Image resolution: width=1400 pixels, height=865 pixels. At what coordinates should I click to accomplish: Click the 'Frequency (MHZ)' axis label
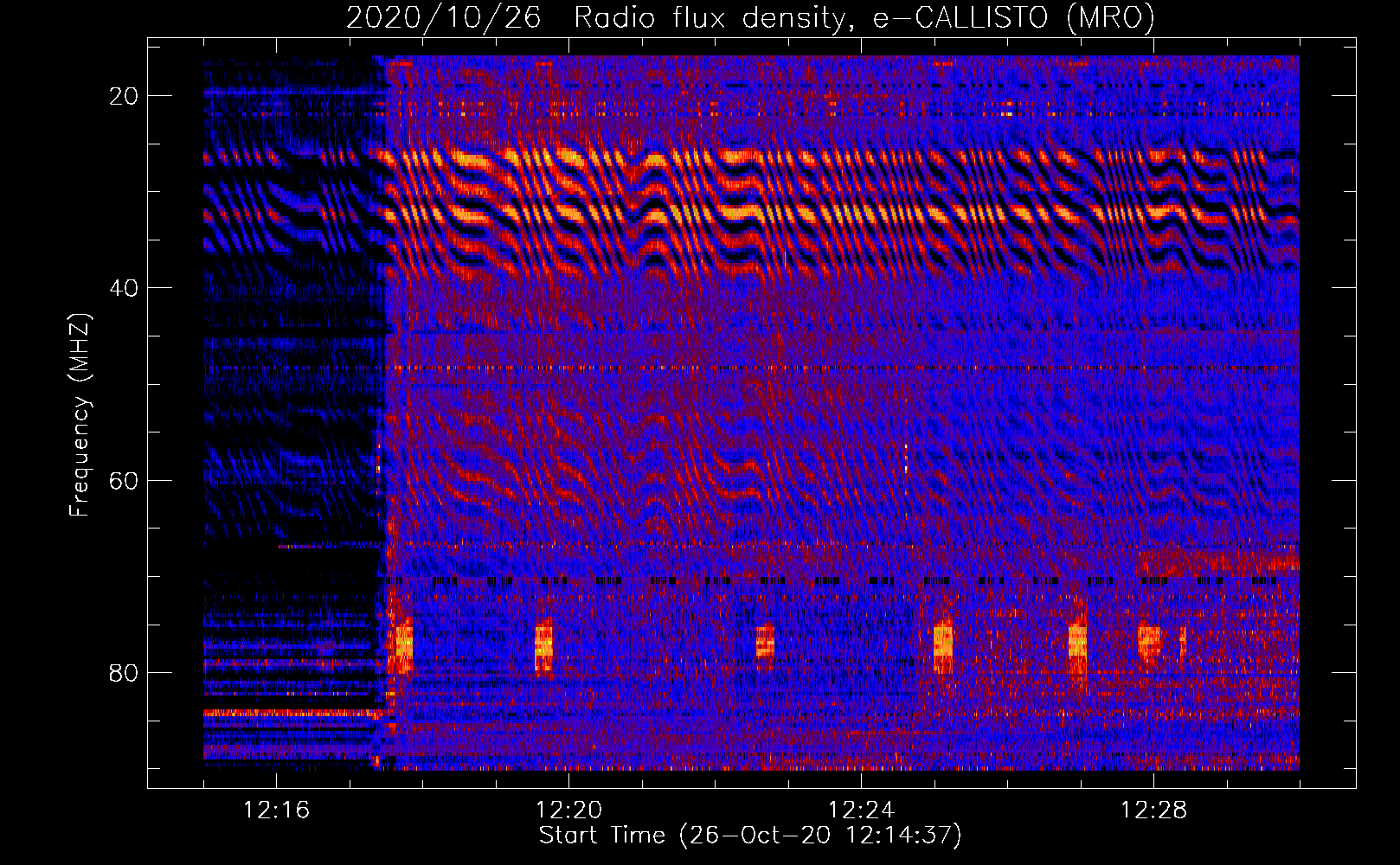pos(80,415)
